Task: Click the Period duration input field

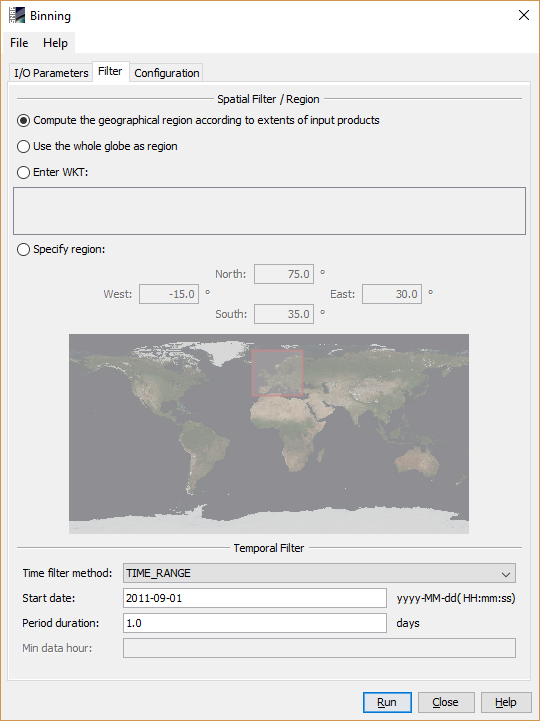Action: (x=255, y=623)
